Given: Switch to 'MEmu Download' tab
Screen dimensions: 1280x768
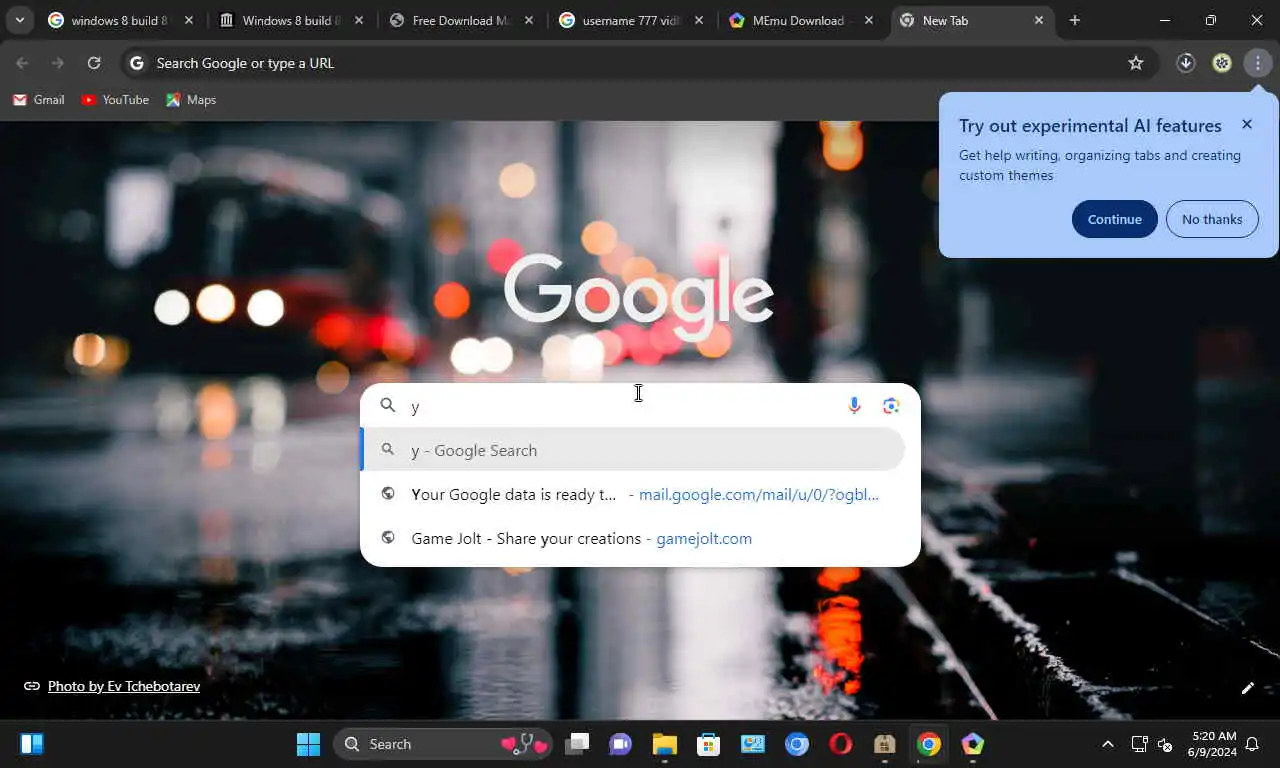Looking at the screenshot, I should click(x=801, y=20).
